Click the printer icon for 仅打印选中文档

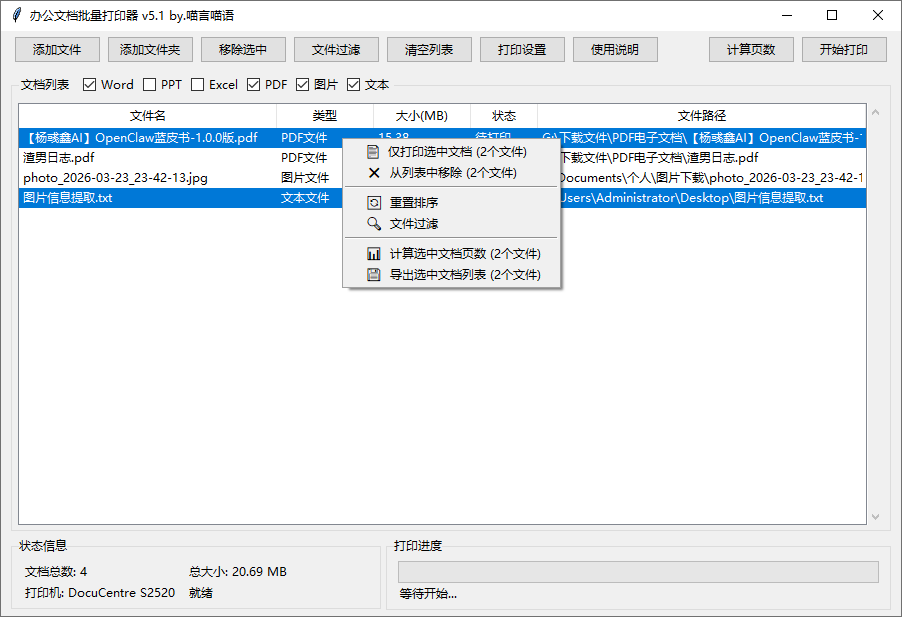pos(373,152)
